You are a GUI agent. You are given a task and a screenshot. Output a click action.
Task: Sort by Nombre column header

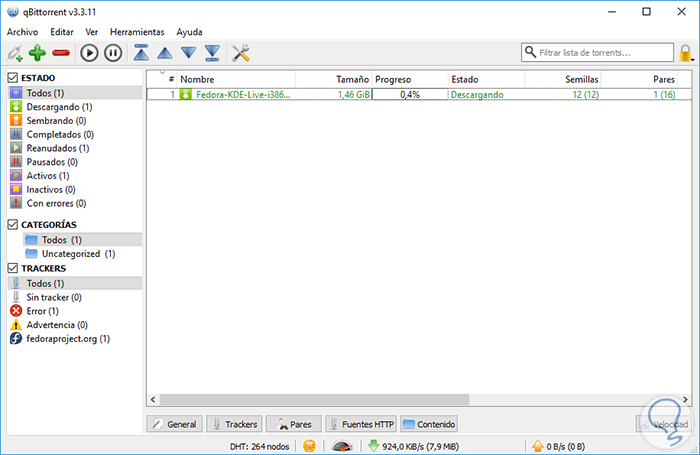236,79
